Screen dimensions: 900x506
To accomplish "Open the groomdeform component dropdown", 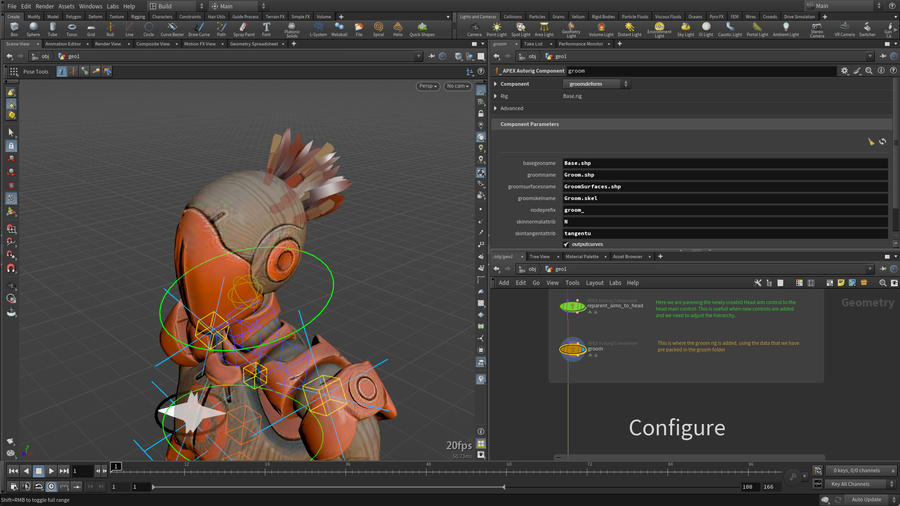I will pos(596,84).
